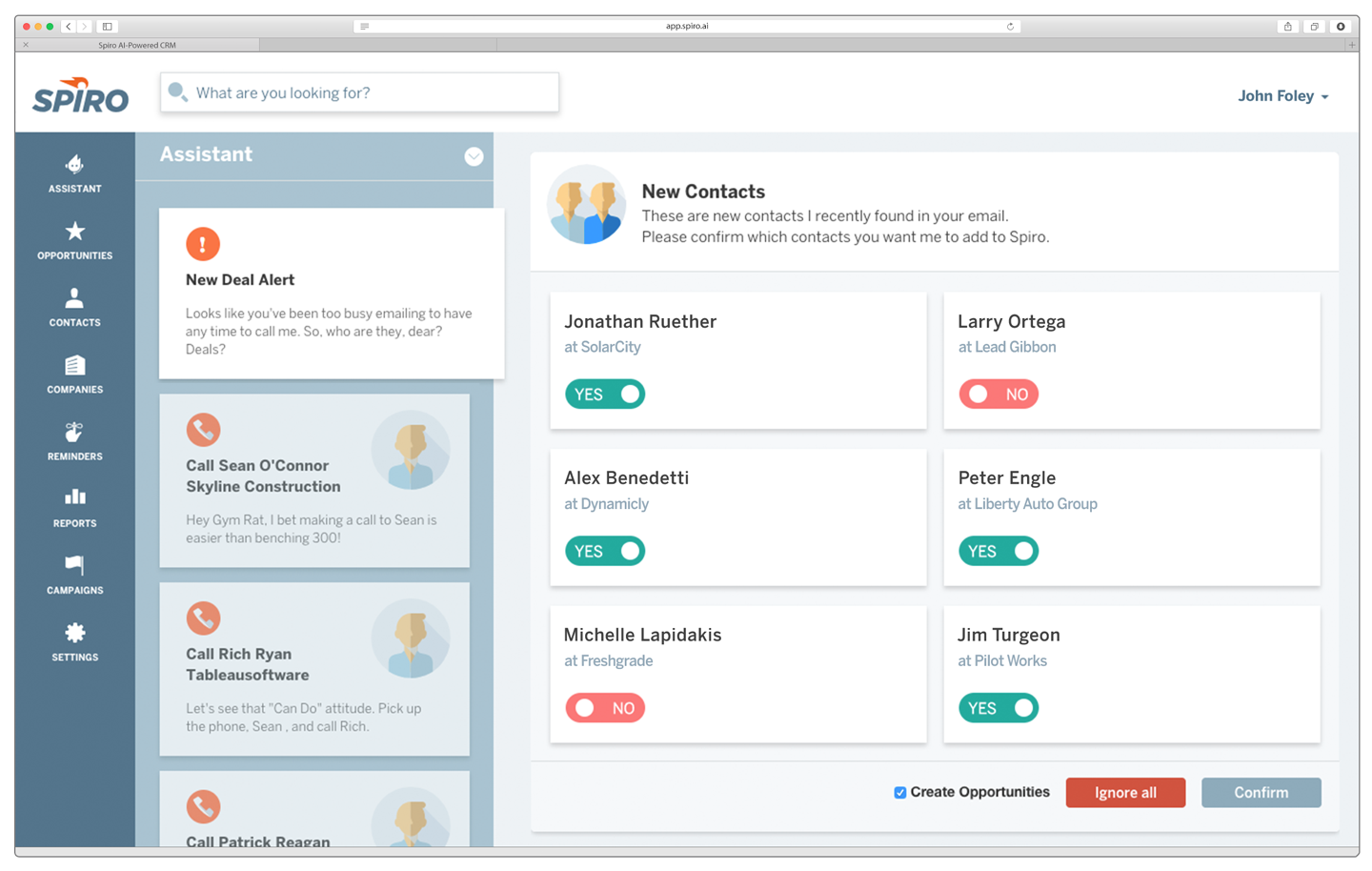The width and height of the screenshot is (1372, 871).
Task: Click the search field 'What are you looking for?'
Action: pos(360,92)
